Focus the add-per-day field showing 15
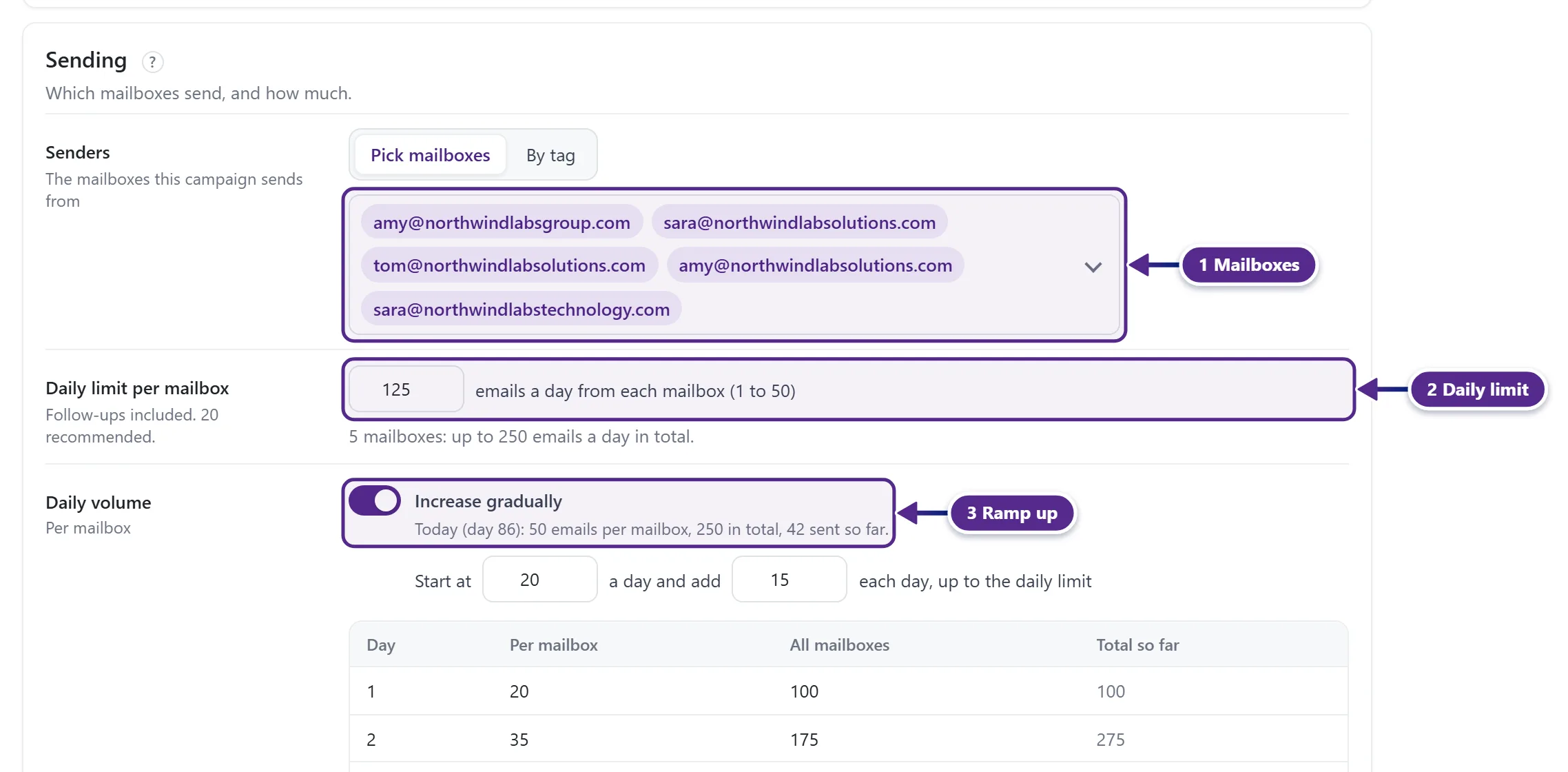1568x772 pixels. pos(790,580)
